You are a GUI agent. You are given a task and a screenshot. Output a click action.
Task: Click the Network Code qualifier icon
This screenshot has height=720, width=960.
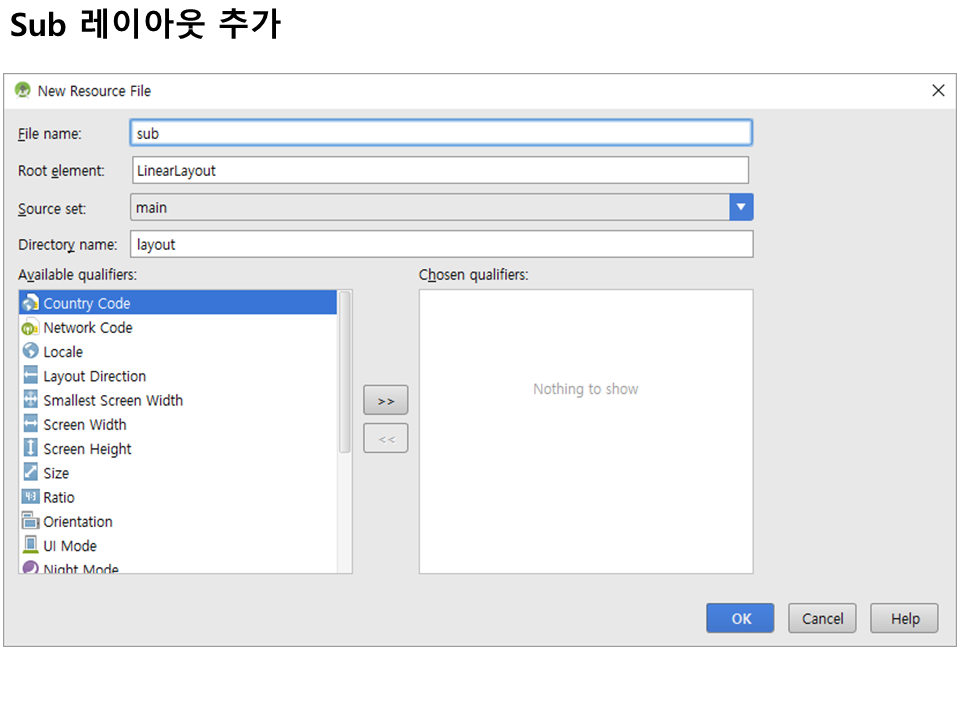[x=30, y=327]
